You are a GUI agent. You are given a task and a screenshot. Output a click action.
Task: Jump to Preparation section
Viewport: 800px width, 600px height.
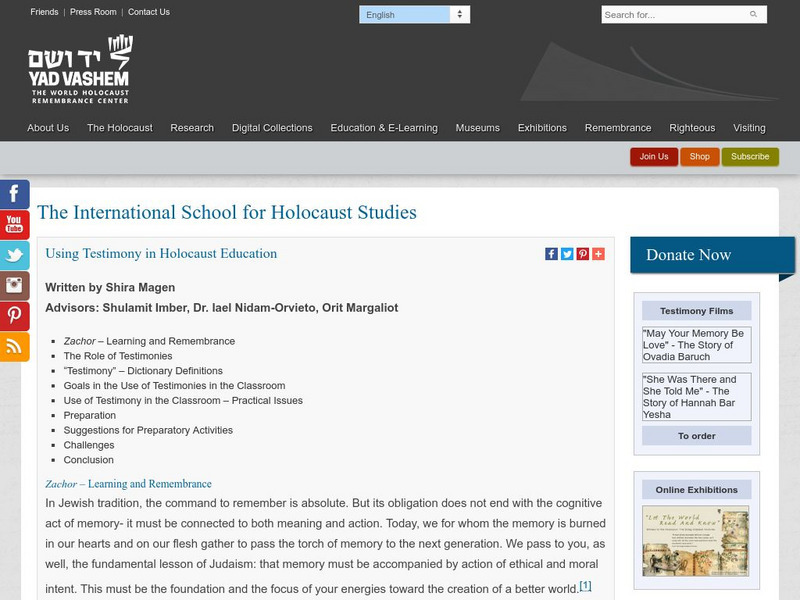tap(90, 415)
